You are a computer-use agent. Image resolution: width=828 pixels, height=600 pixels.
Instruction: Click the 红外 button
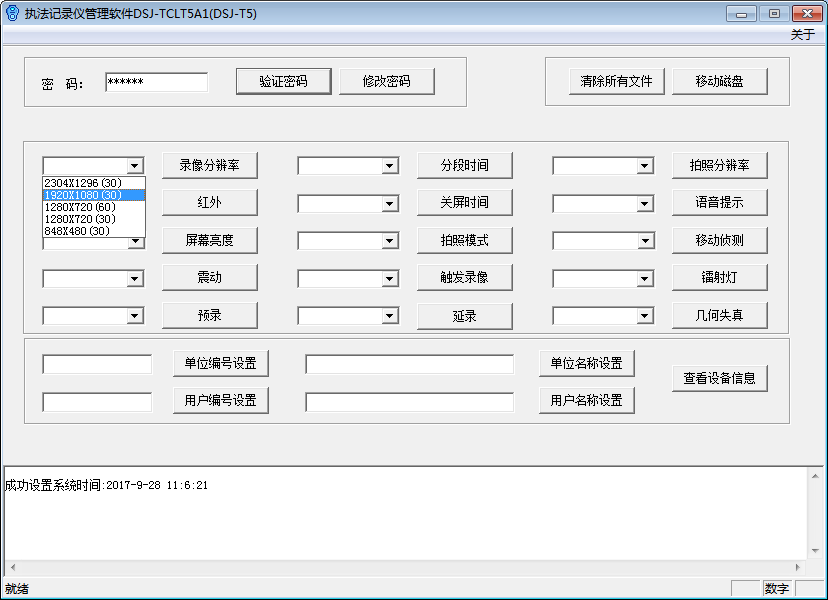pos(210,202)
